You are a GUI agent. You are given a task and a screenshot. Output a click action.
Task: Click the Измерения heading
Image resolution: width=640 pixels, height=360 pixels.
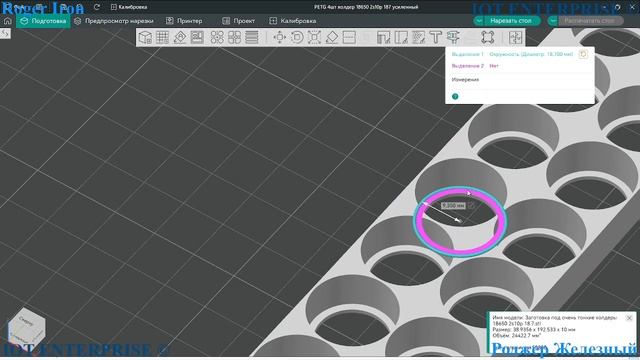[x=465, y=80]
